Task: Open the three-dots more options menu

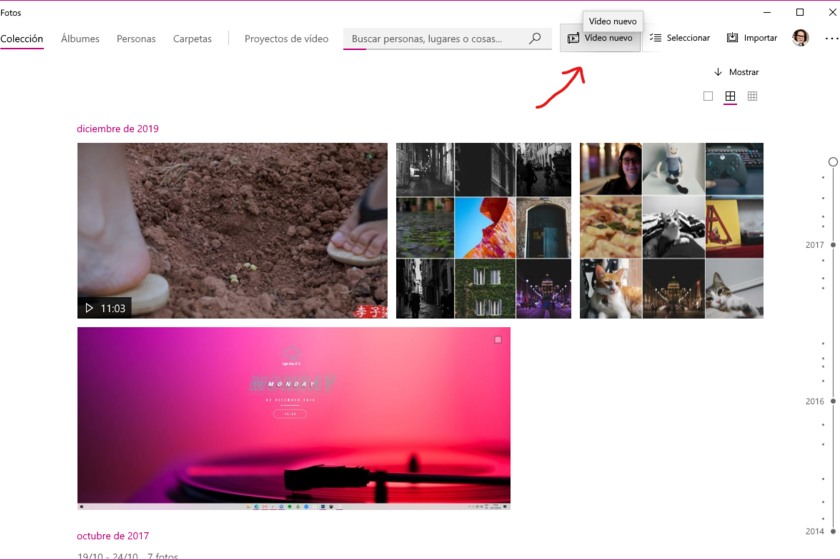Action: [x=831, y=38]
